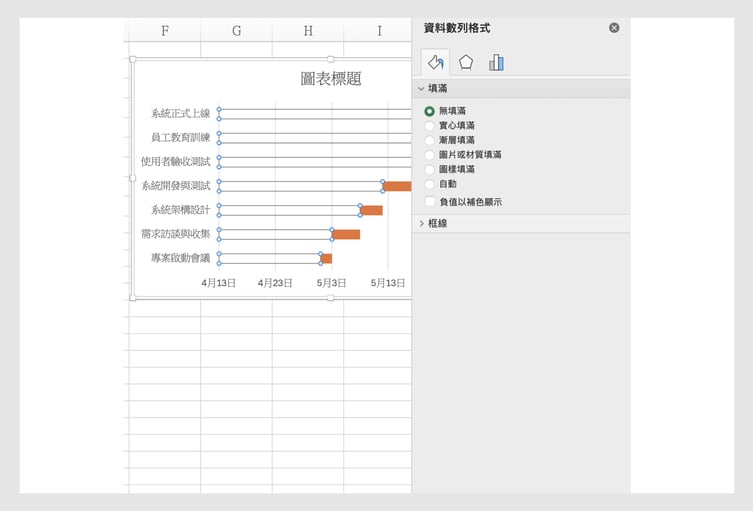Open the Series Options bar chart tab
753x511 pixels.
pos(496,62)
